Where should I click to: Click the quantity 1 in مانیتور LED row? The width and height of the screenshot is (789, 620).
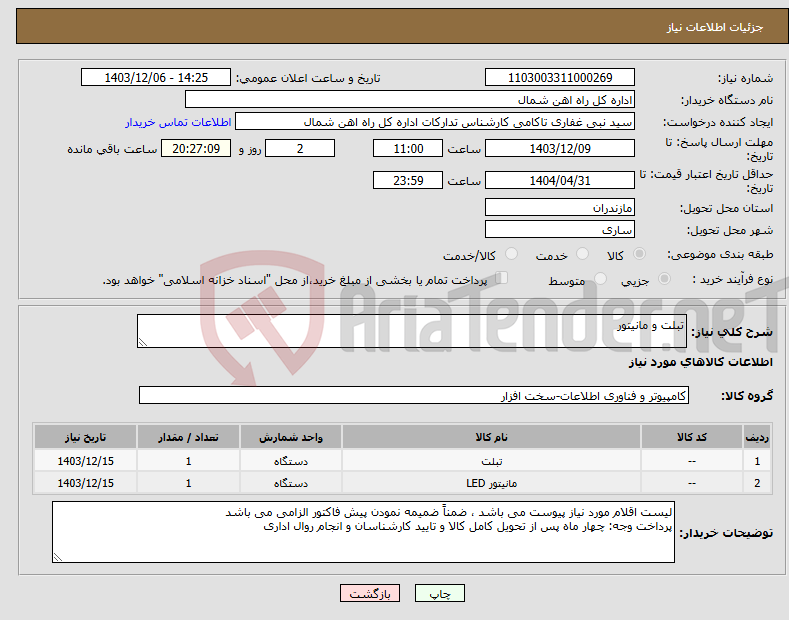coord(188,483)
